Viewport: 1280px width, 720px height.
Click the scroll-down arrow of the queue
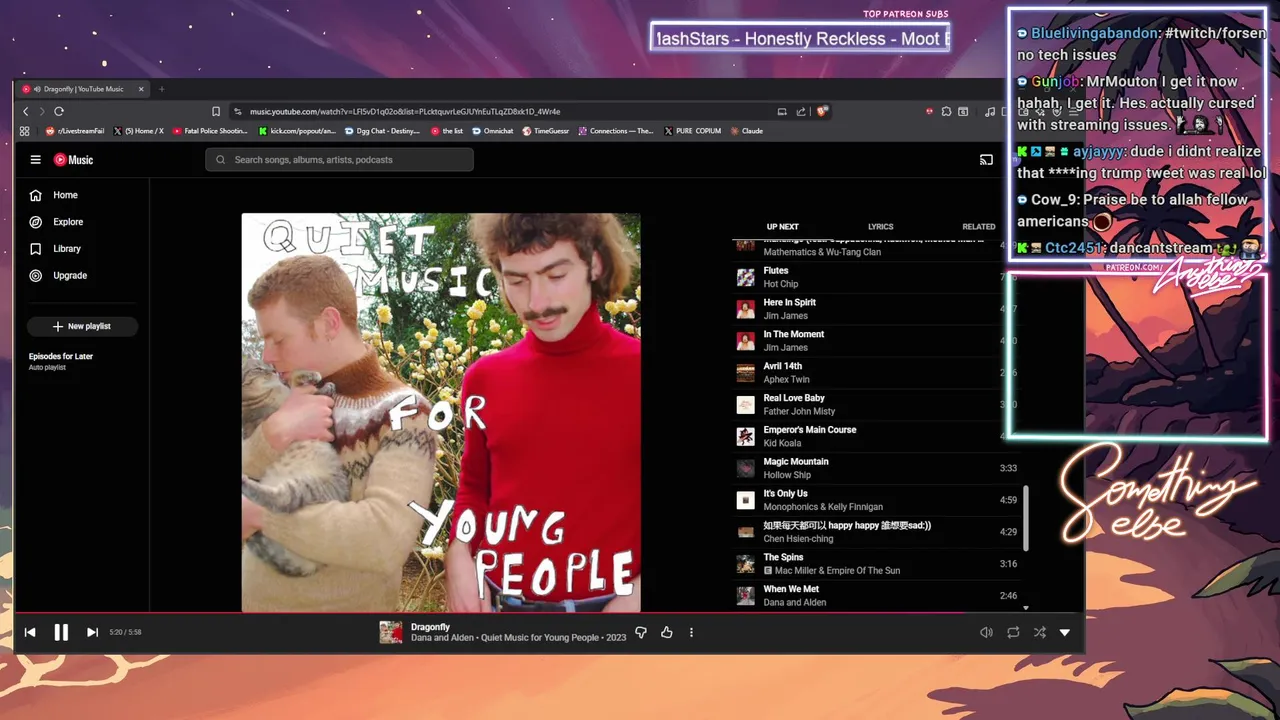tap(1025, 607)
